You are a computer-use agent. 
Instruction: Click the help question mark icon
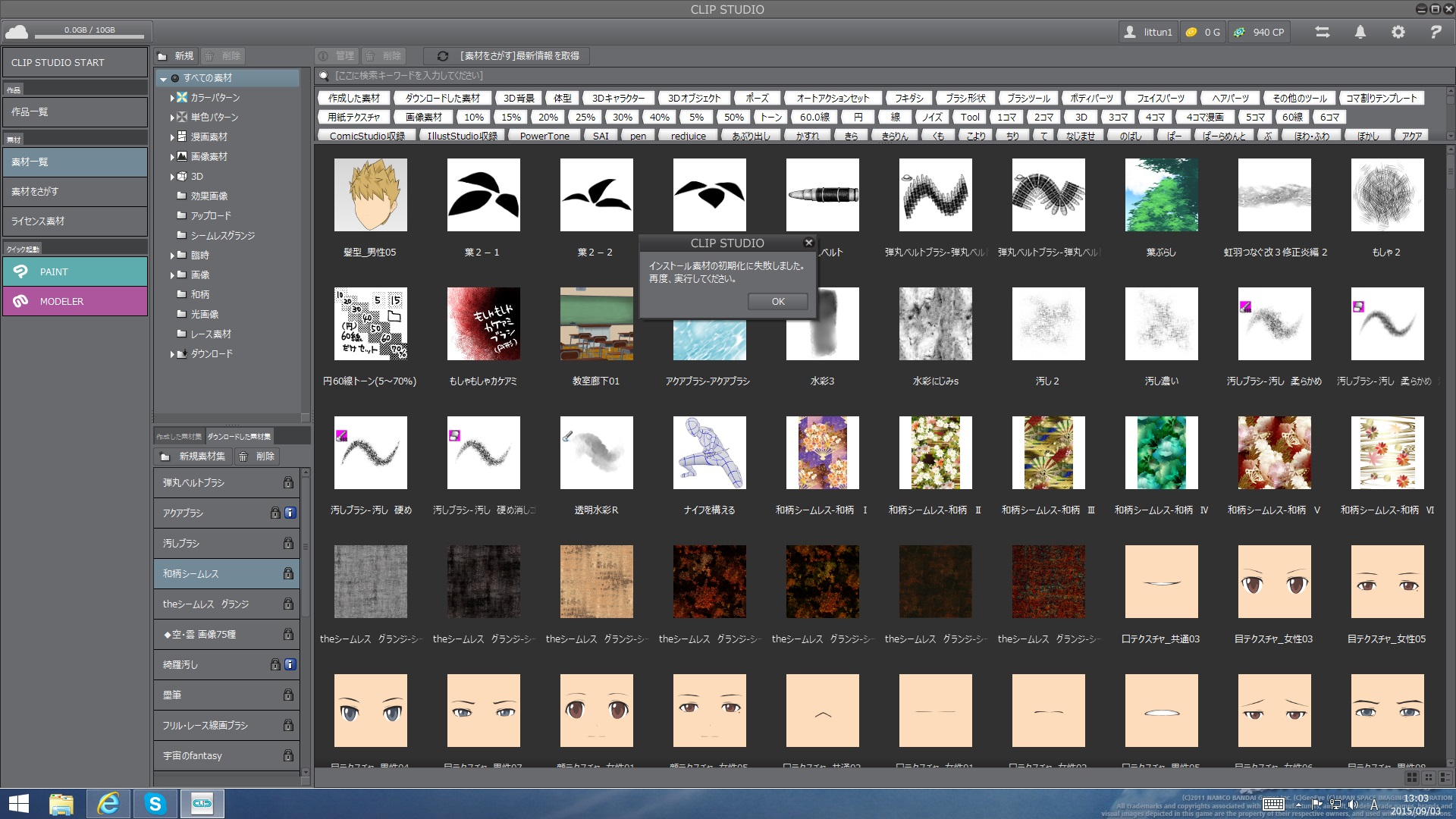(1436, 32)
